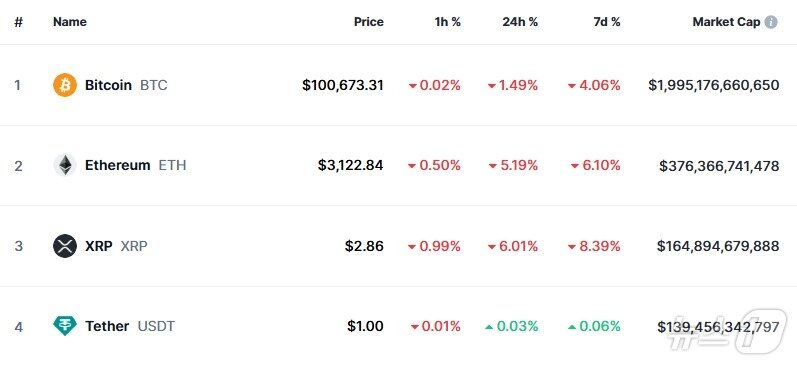Click the BTC ticker symbol

point(154,85)
